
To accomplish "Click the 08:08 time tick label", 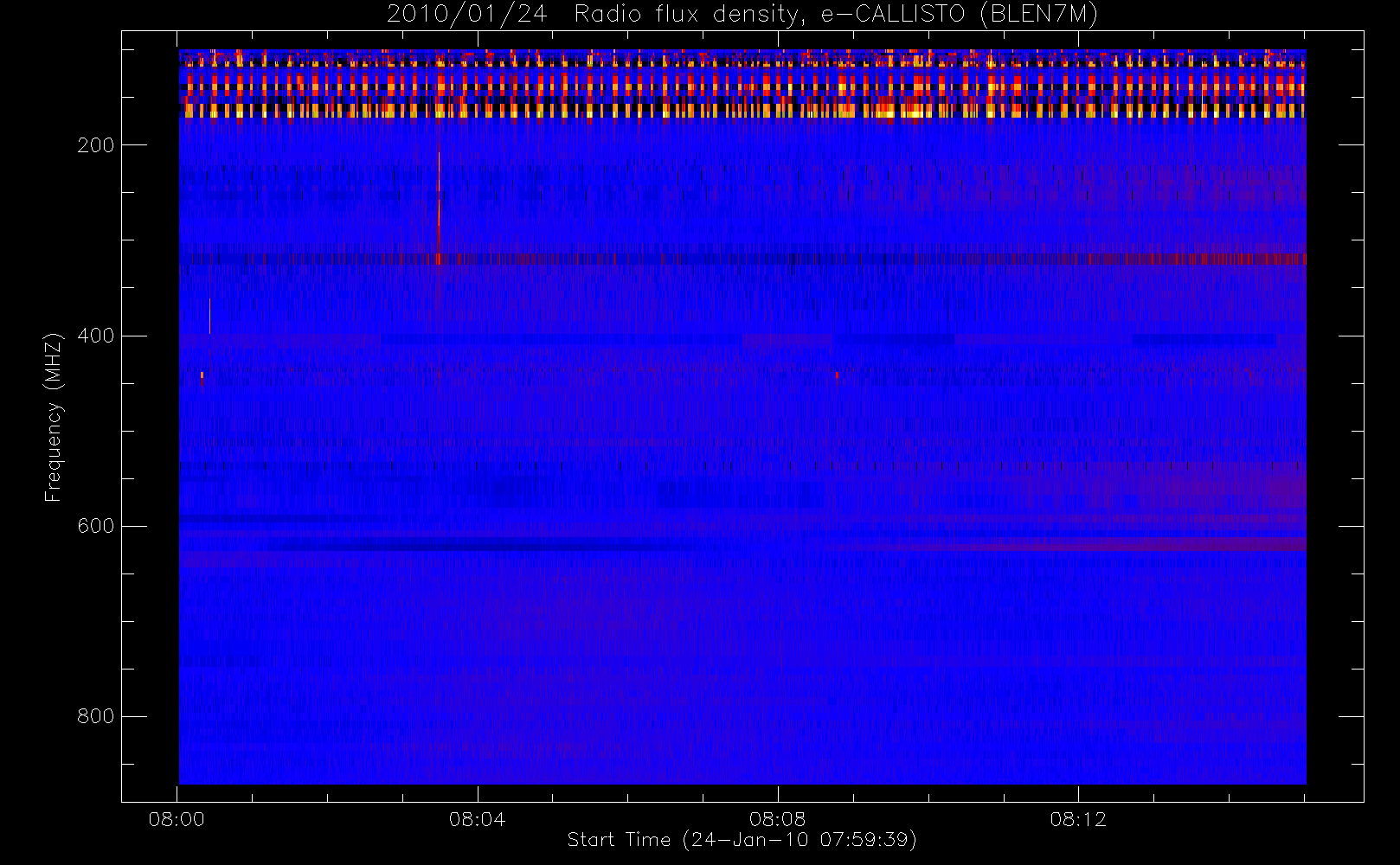I will (x=777, y=819).
